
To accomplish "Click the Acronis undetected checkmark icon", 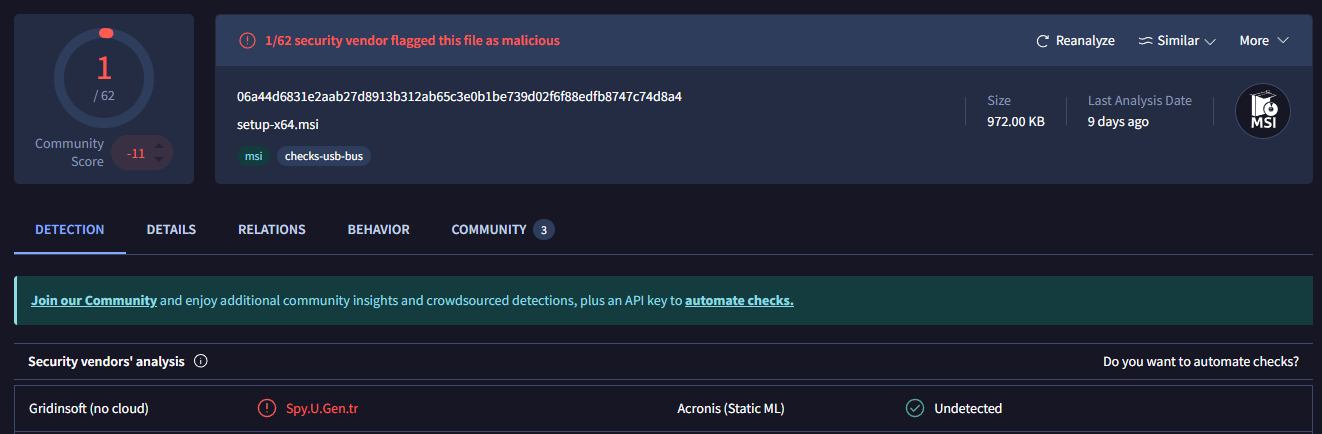I will tap(914, 408).
